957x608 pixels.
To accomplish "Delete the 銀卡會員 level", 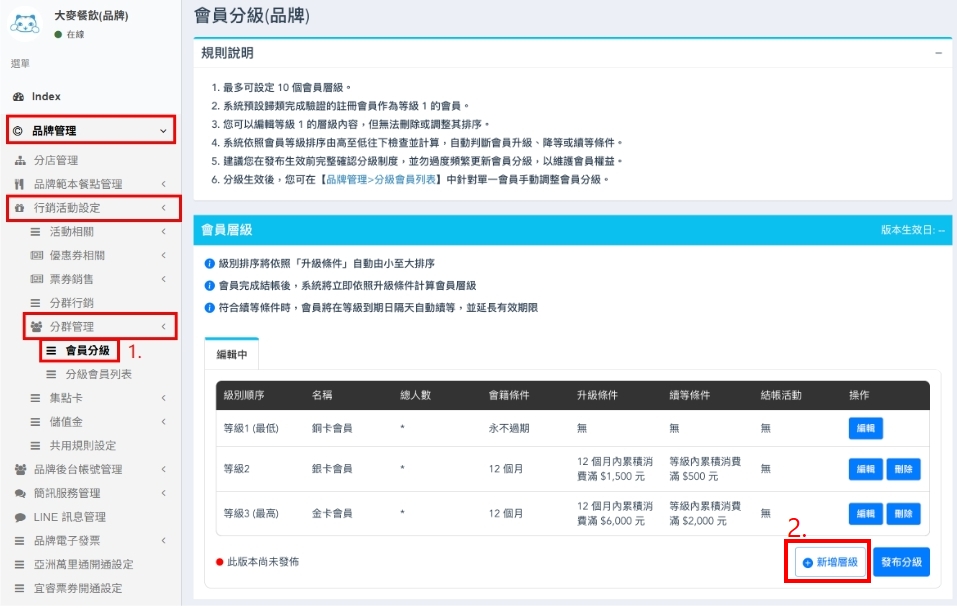I will click(x=903, y=469).
